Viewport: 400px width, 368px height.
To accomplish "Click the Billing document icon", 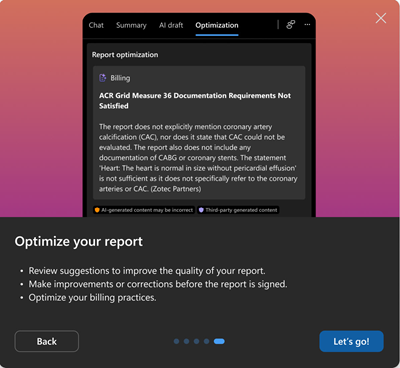I will (103, 78).
